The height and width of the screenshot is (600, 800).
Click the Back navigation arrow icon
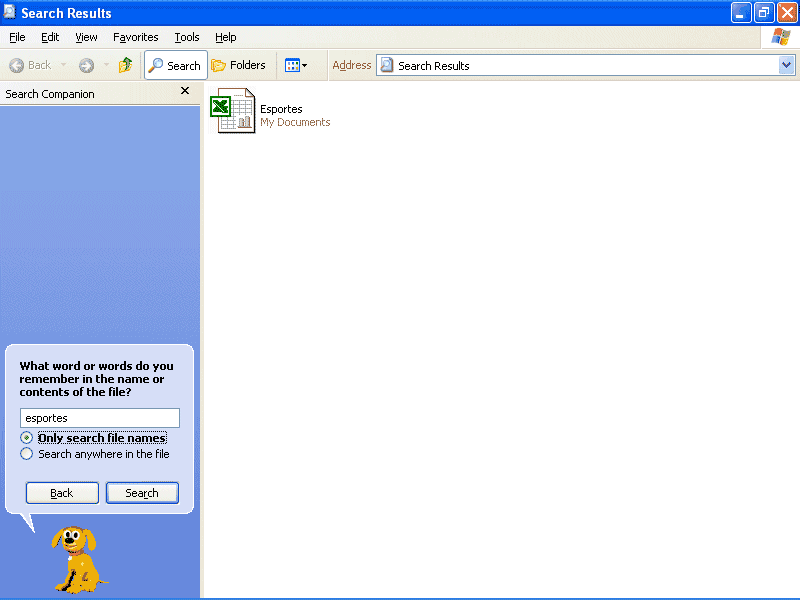point(17,66)
